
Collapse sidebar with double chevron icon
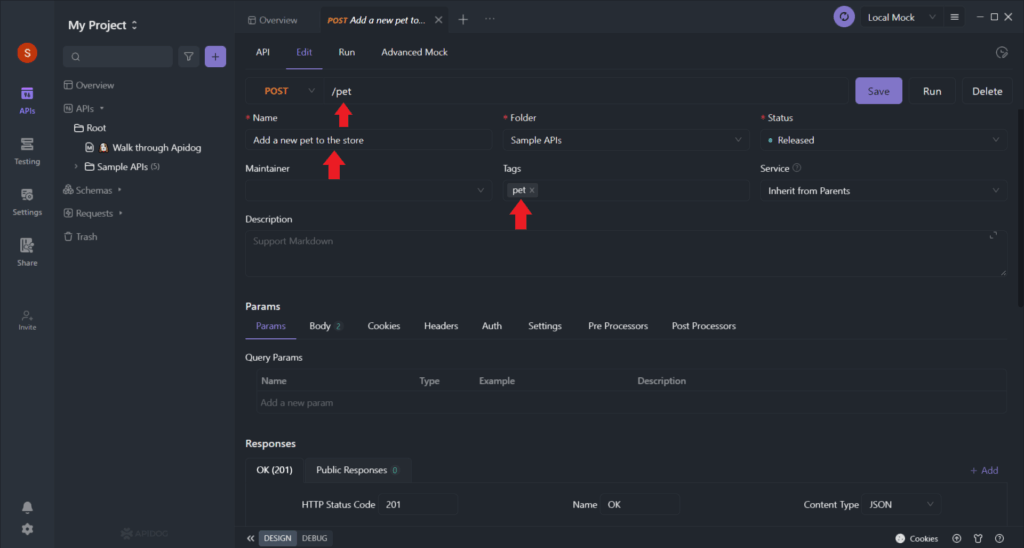(x=250, y=538)
